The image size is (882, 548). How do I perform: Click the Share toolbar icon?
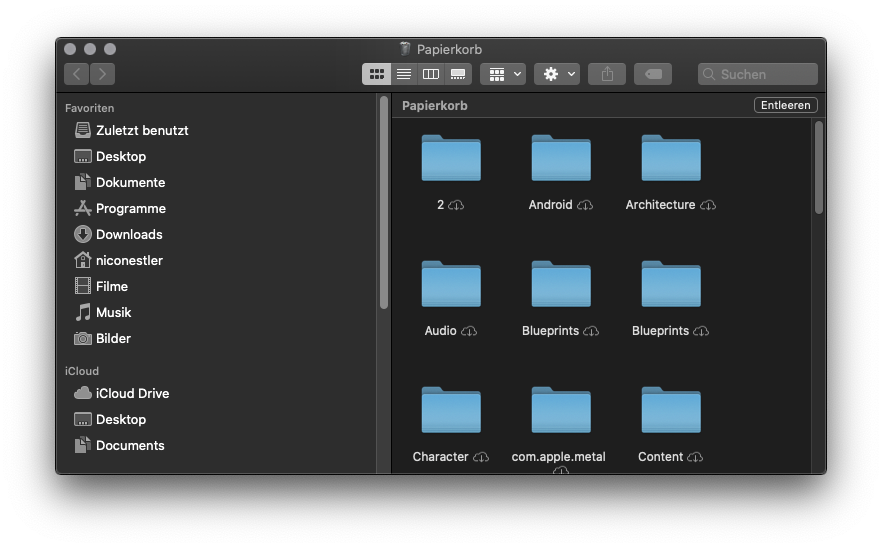[x=607, y=74]
